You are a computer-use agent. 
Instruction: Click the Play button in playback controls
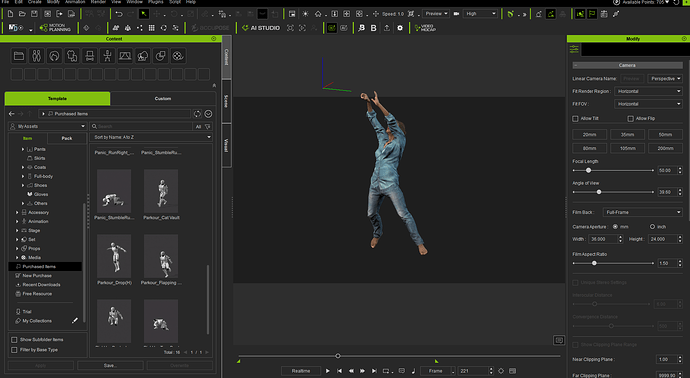[327, 371]
